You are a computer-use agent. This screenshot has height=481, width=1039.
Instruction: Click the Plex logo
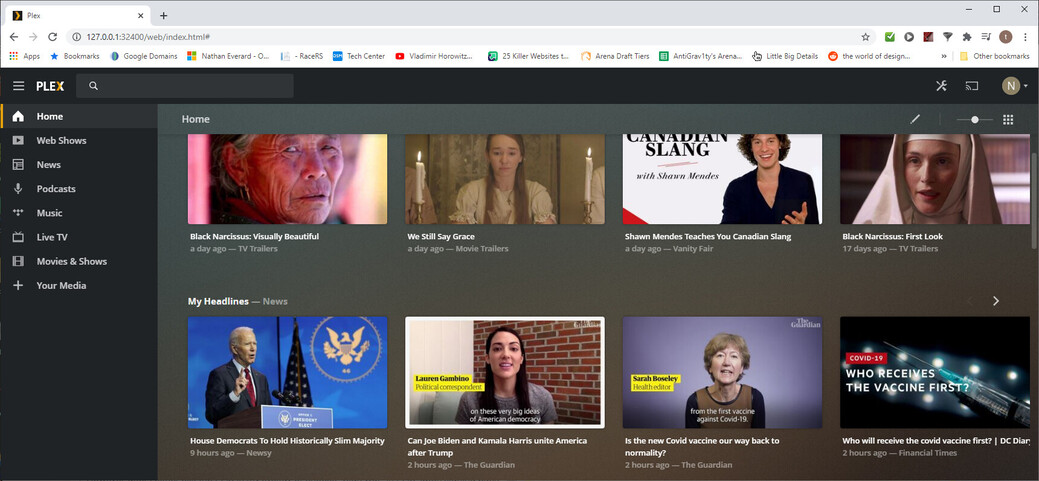[x=50, y=86]
